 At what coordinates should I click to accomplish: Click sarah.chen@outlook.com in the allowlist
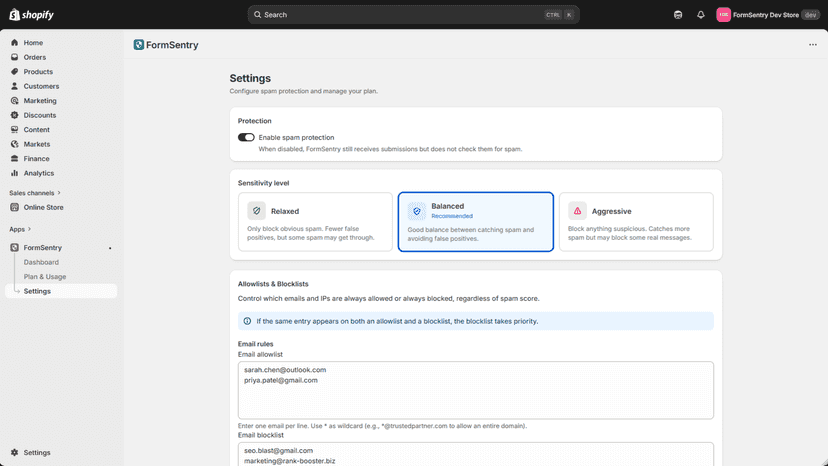(x=285, y=370)
